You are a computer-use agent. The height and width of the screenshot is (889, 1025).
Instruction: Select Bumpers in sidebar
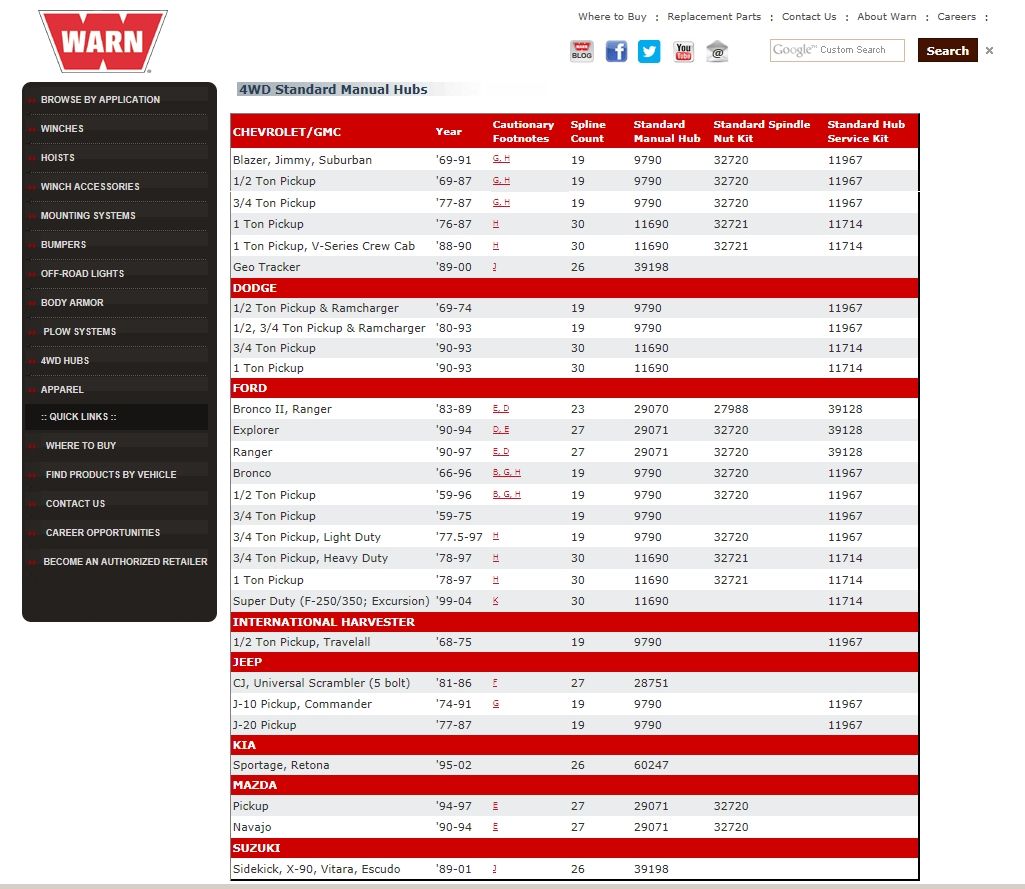click(63, 244)
